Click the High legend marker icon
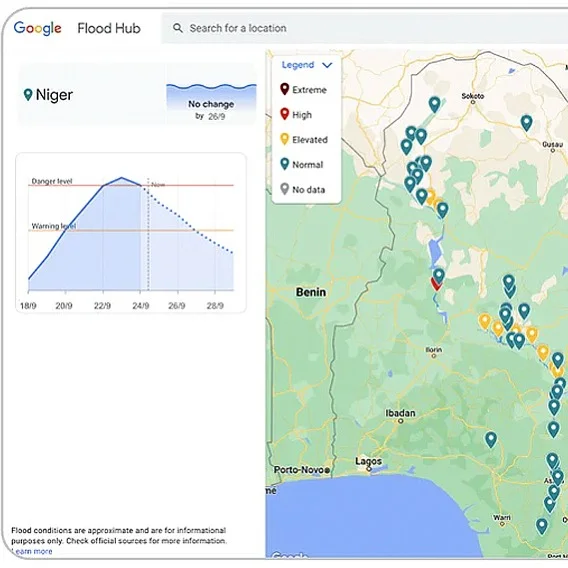 tap(284, 114)
